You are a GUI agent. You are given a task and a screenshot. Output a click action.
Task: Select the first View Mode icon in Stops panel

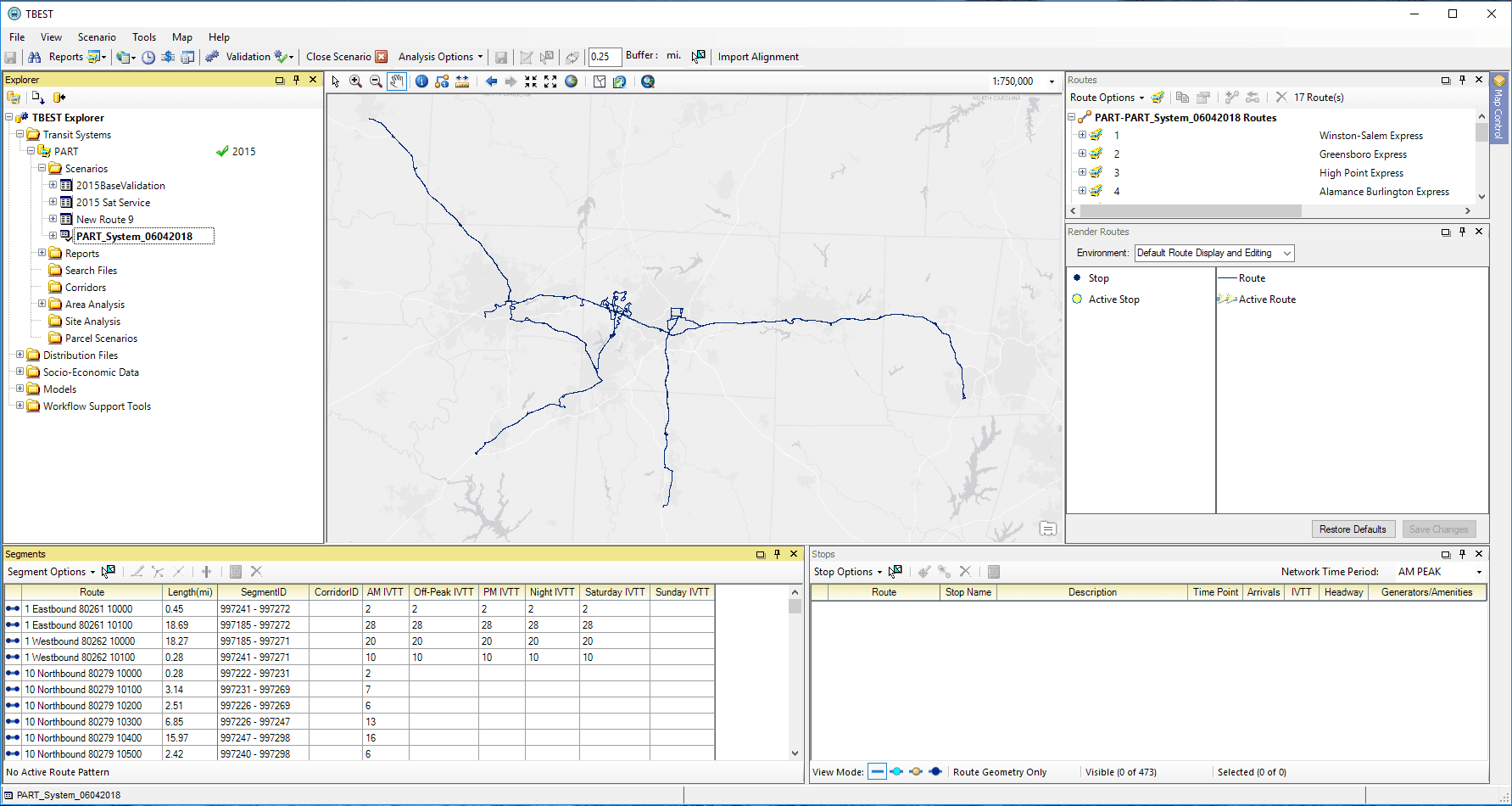coord(877,771)
